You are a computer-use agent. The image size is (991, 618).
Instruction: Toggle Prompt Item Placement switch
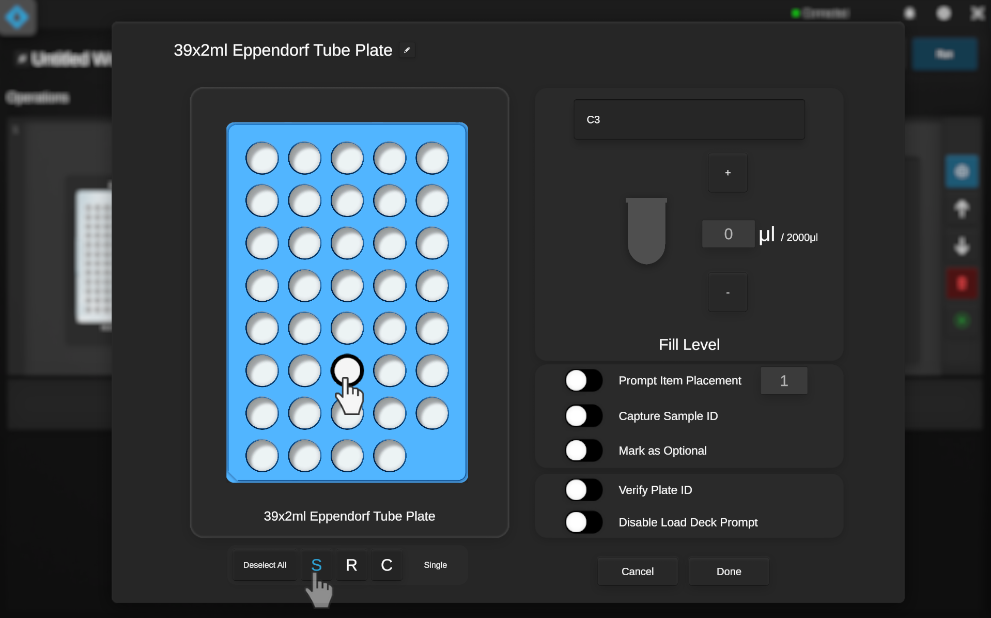tap(583, 380)
